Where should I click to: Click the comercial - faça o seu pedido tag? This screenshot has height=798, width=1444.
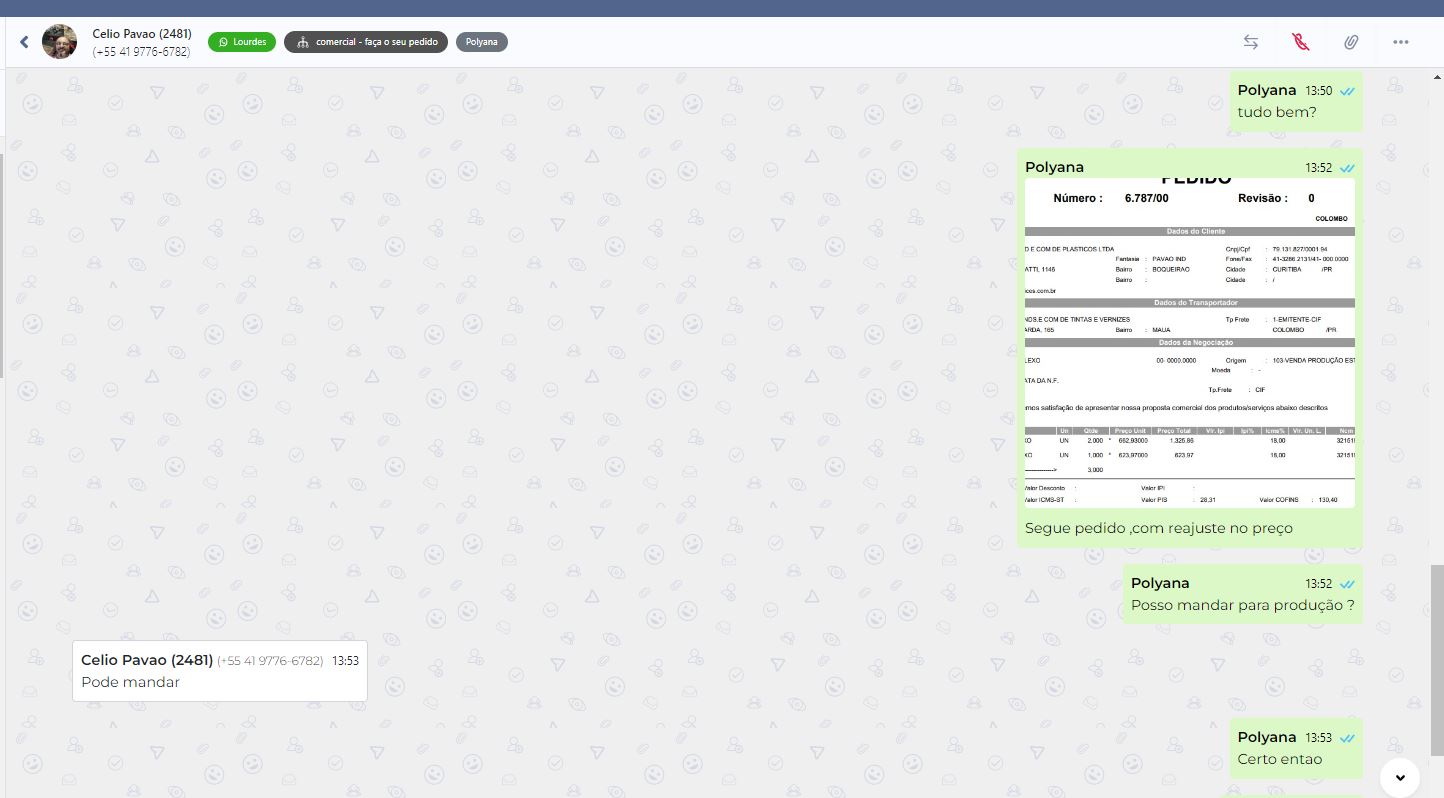tap(366, 42)
